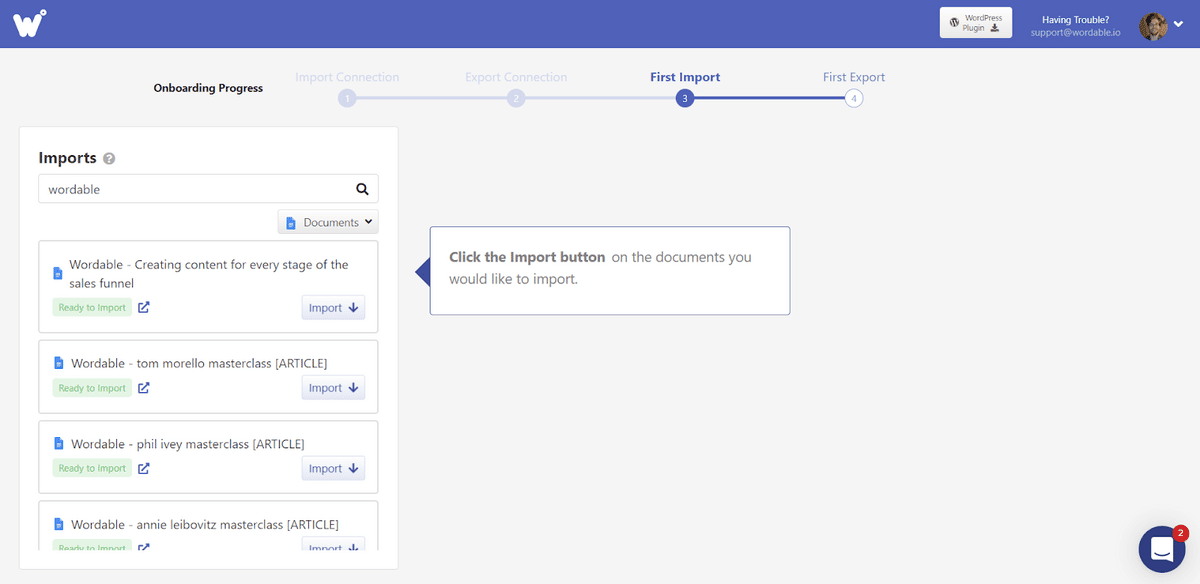Viewport: 1200px width, 584px height.
Task: Click your profile avatar picture
Action: click(1154, 25)
